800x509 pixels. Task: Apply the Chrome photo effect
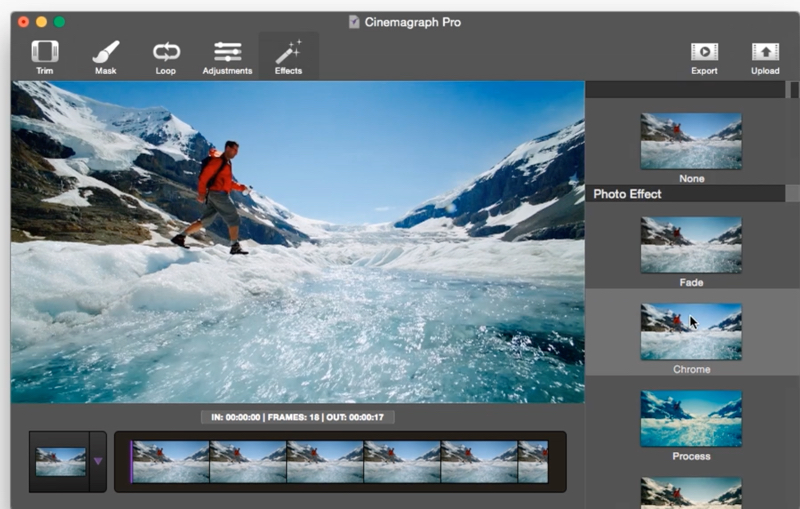[691, 332]
